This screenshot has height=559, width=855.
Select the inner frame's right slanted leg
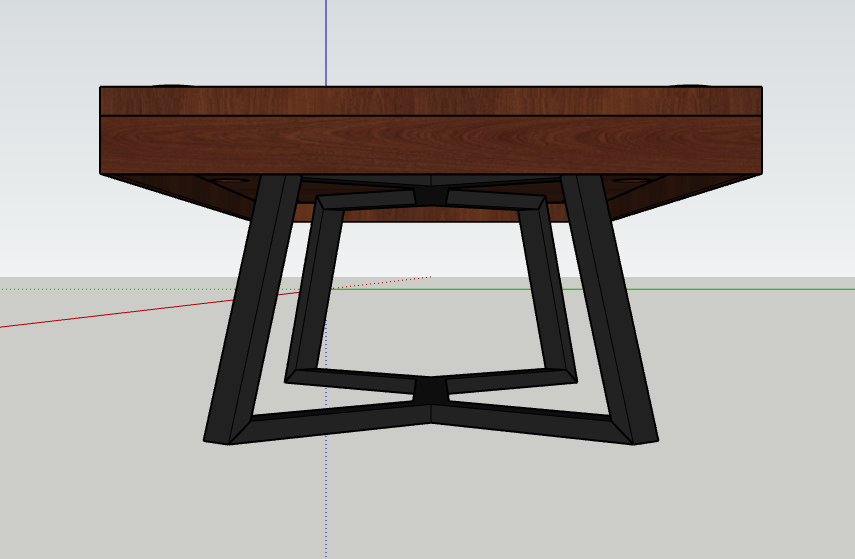coord(547,288)
